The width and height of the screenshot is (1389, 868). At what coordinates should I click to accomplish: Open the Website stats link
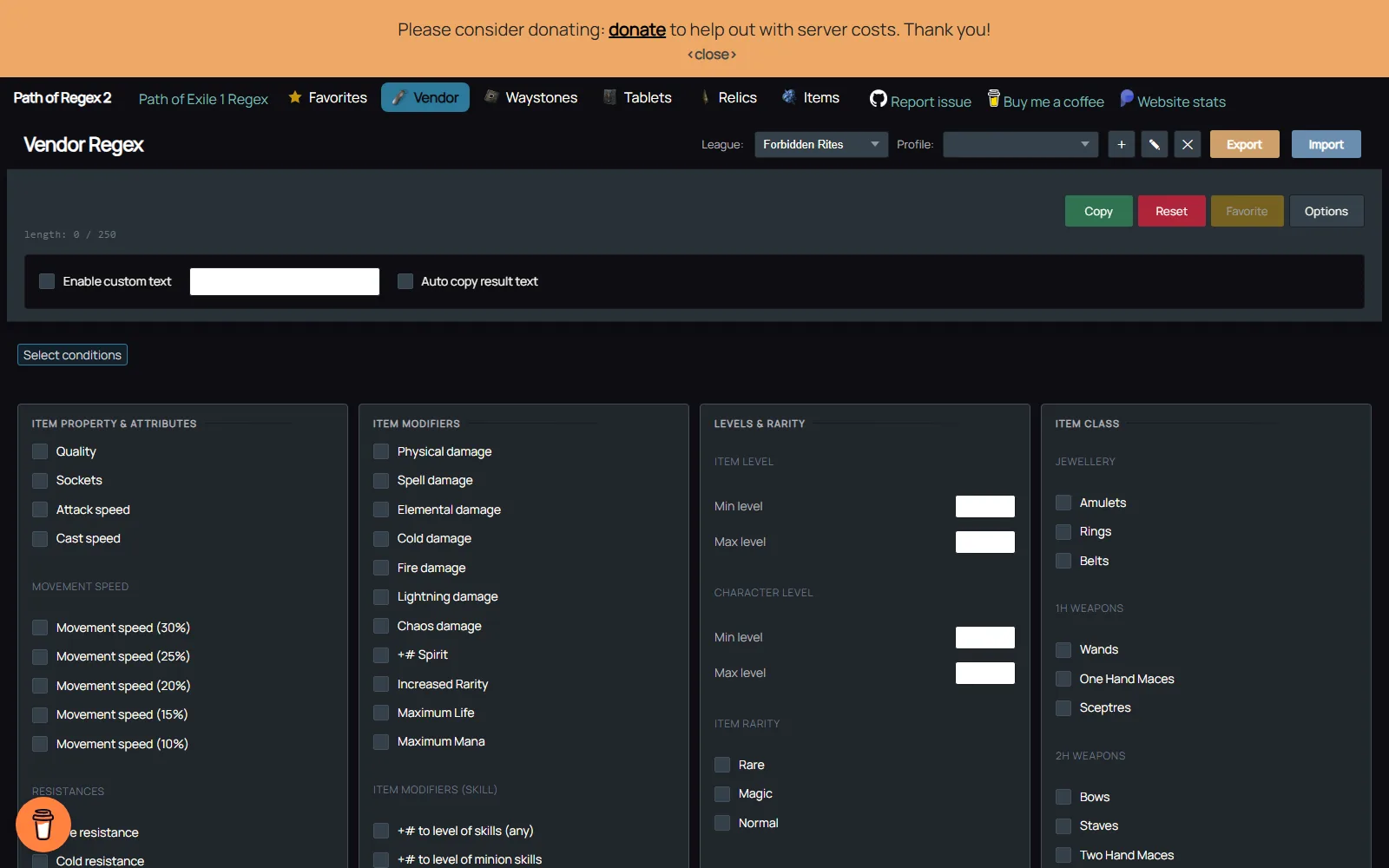pyautogui.click(x=1182, y=102)
